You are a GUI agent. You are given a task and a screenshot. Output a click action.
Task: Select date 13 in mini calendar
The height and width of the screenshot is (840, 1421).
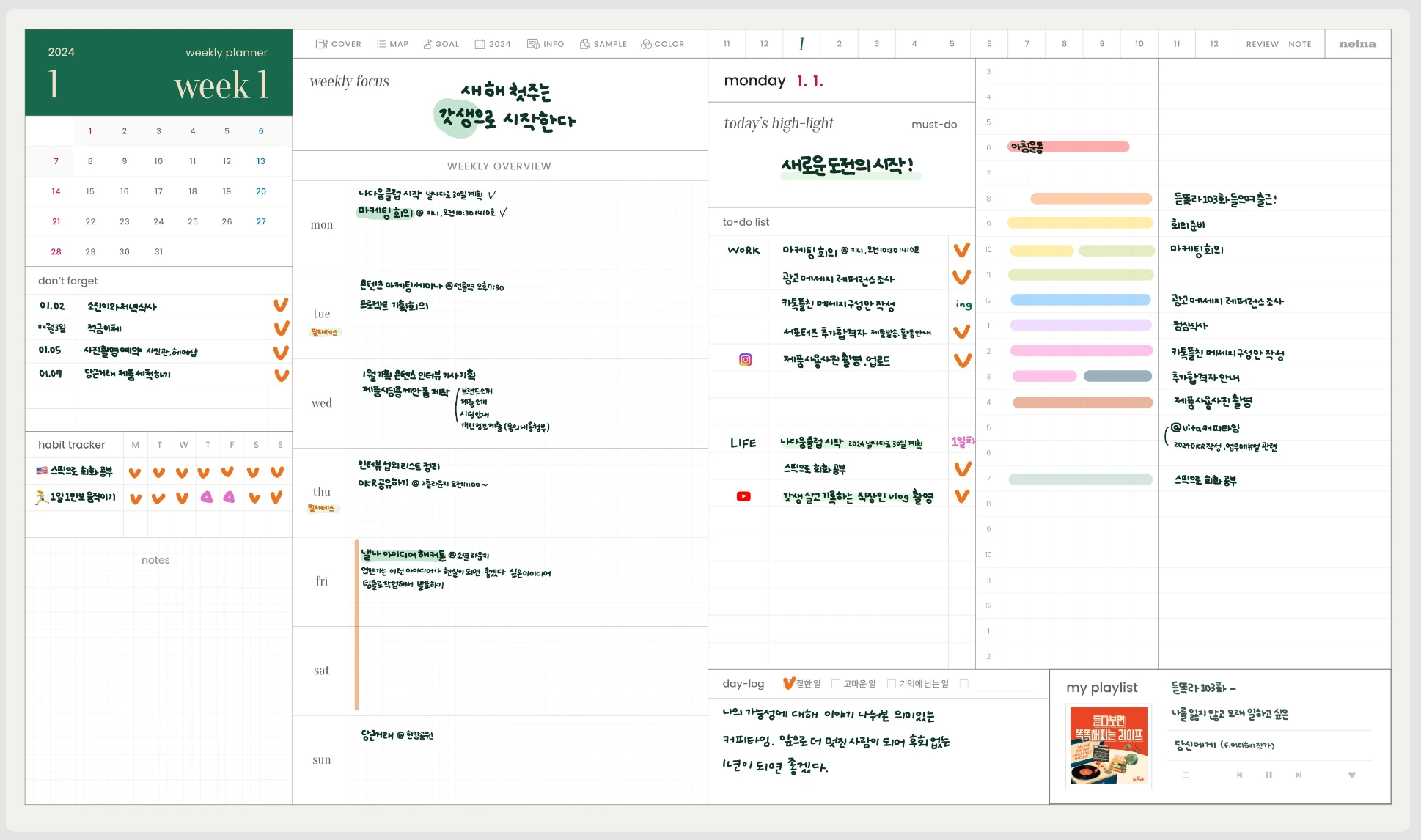tap(261, 161)
